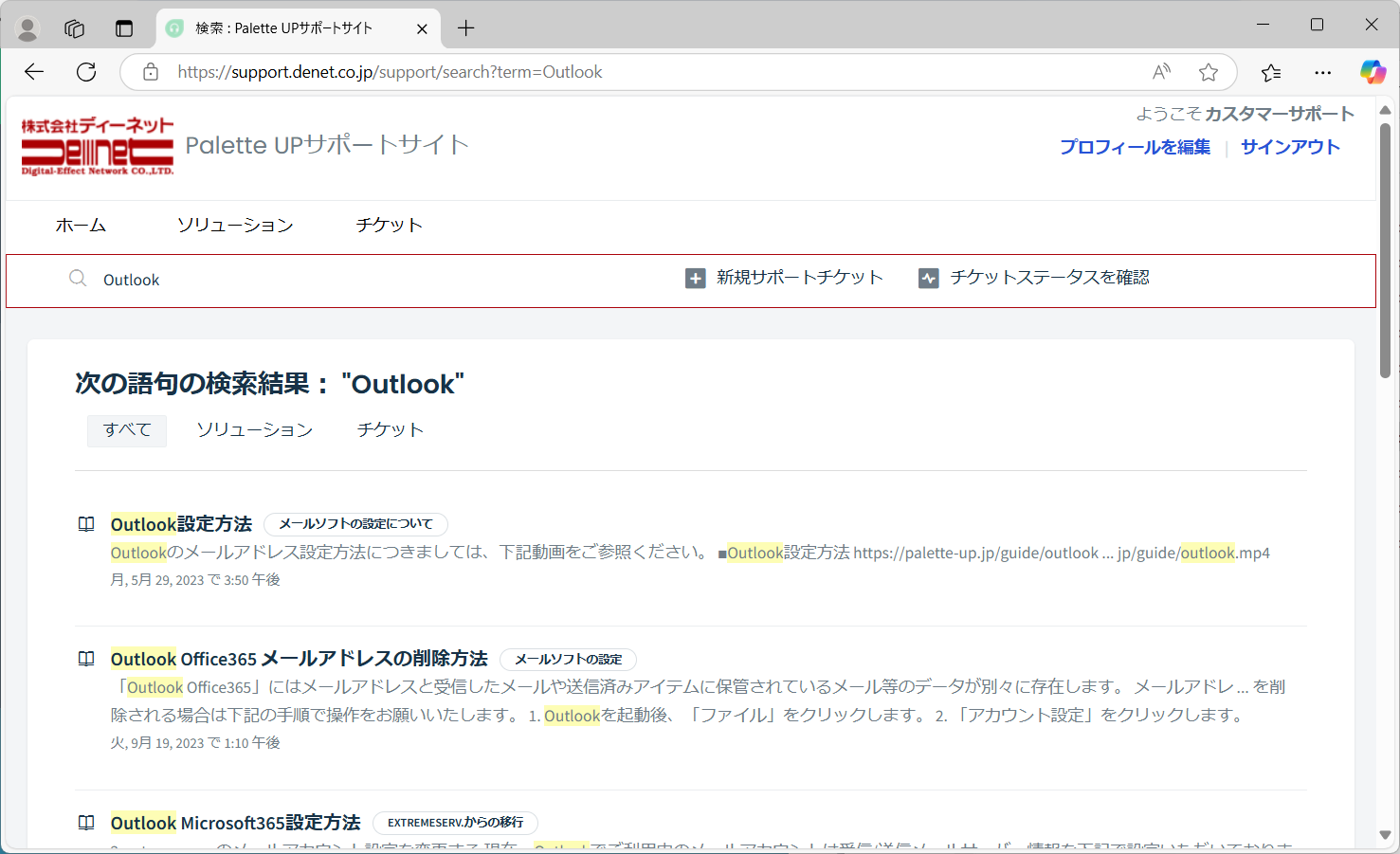Toggle the vertical tabs icon
Screen dimensions: 1400x854
(124, 28)
